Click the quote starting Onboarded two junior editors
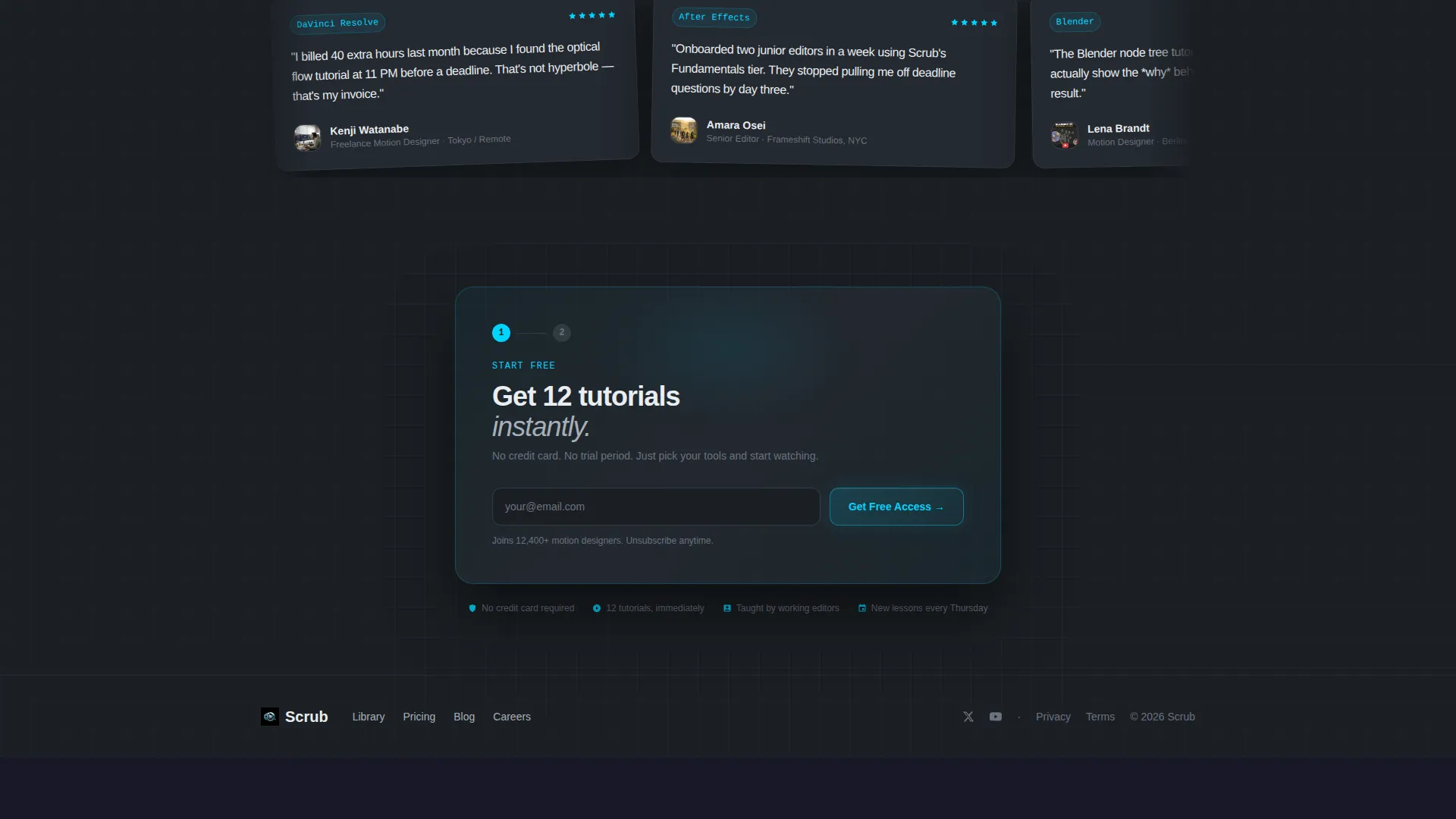Viewport: 1456px width, 819px height. [x=813, y=70]
